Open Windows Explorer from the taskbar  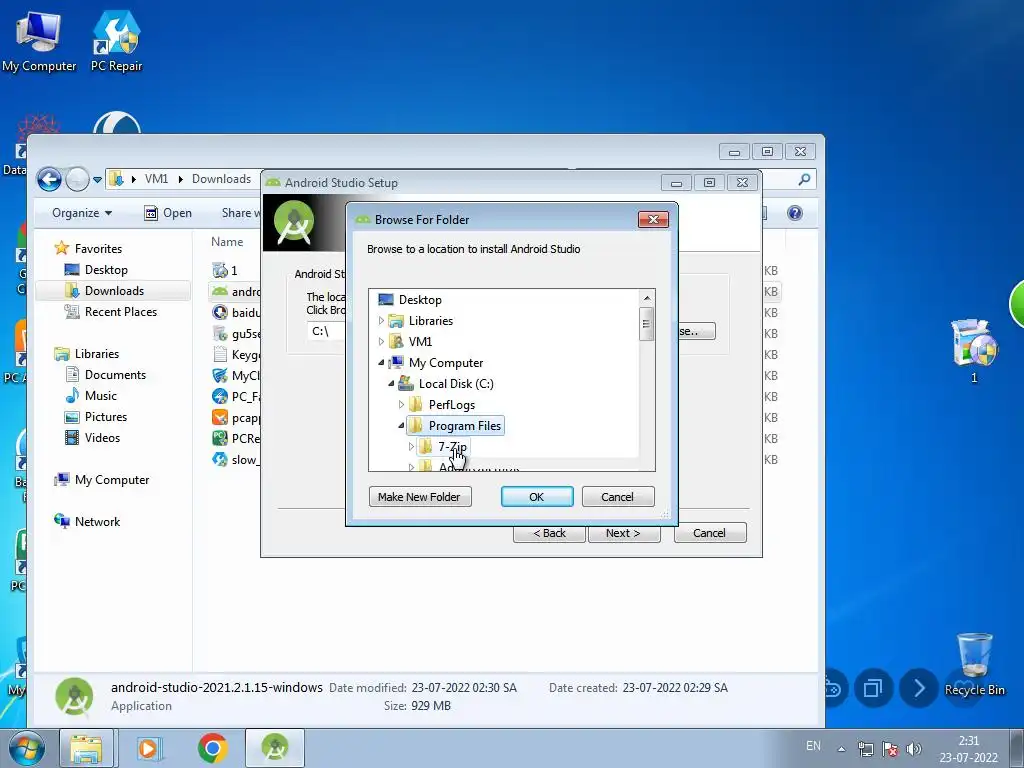[86, 748]
